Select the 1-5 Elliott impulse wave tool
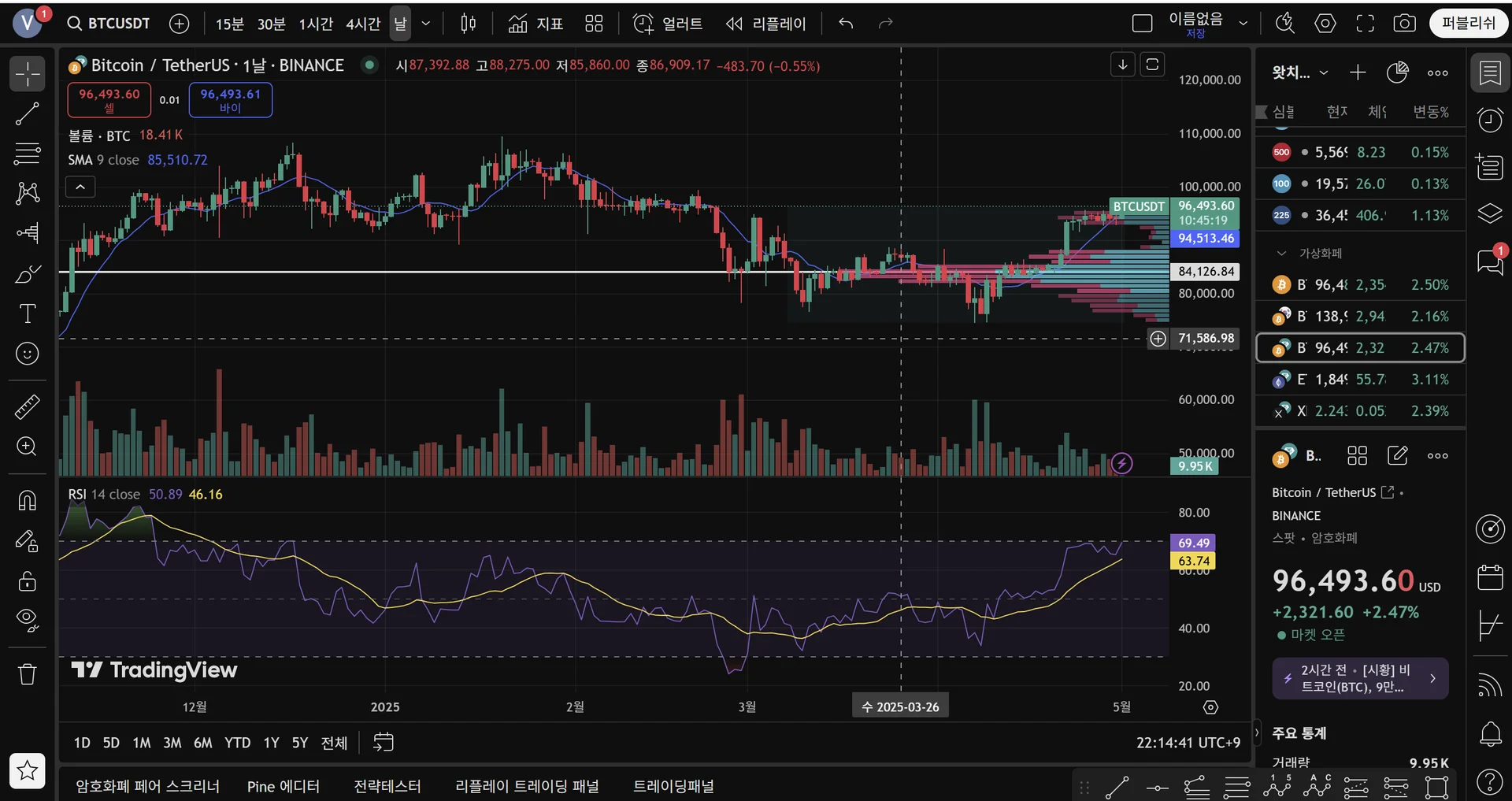Screen dimensions: 1512x801 1277,787
